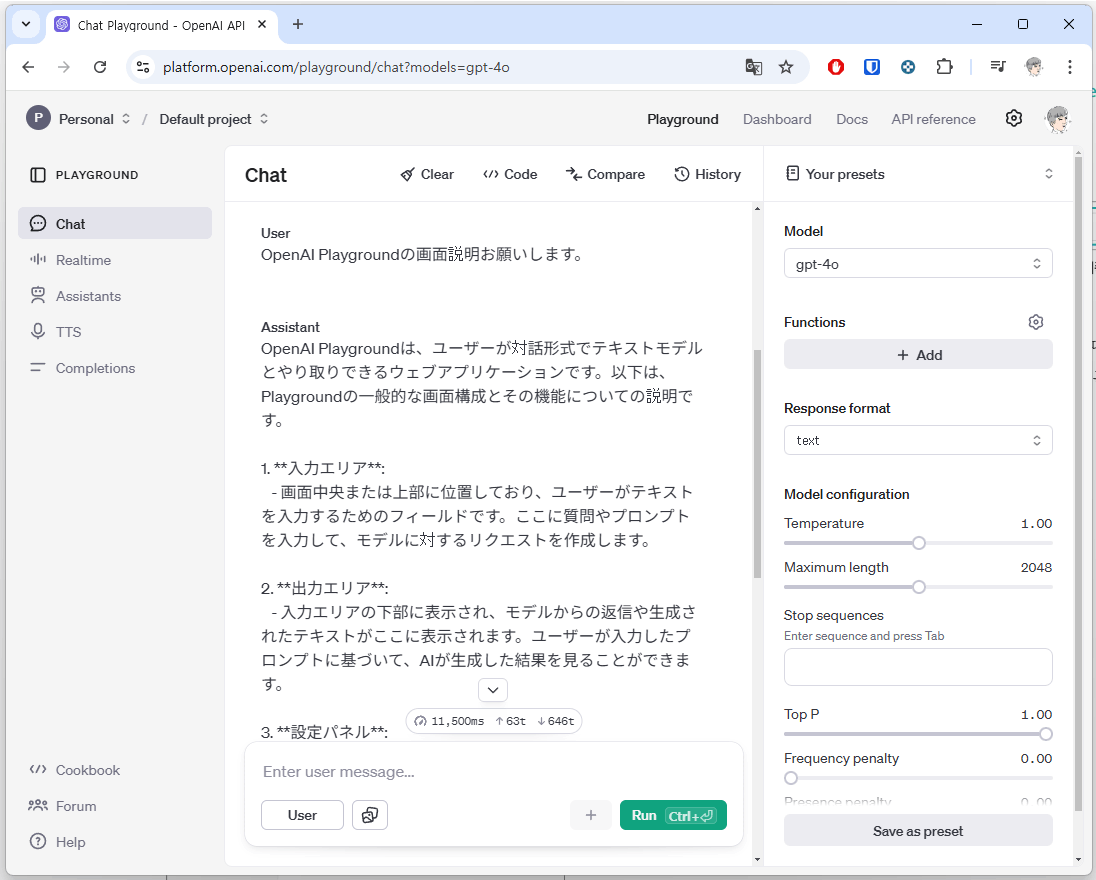The width and height of the screenshot is (1096, 880).
Task: Save settings as preset
Action: [x=918, y=831]
